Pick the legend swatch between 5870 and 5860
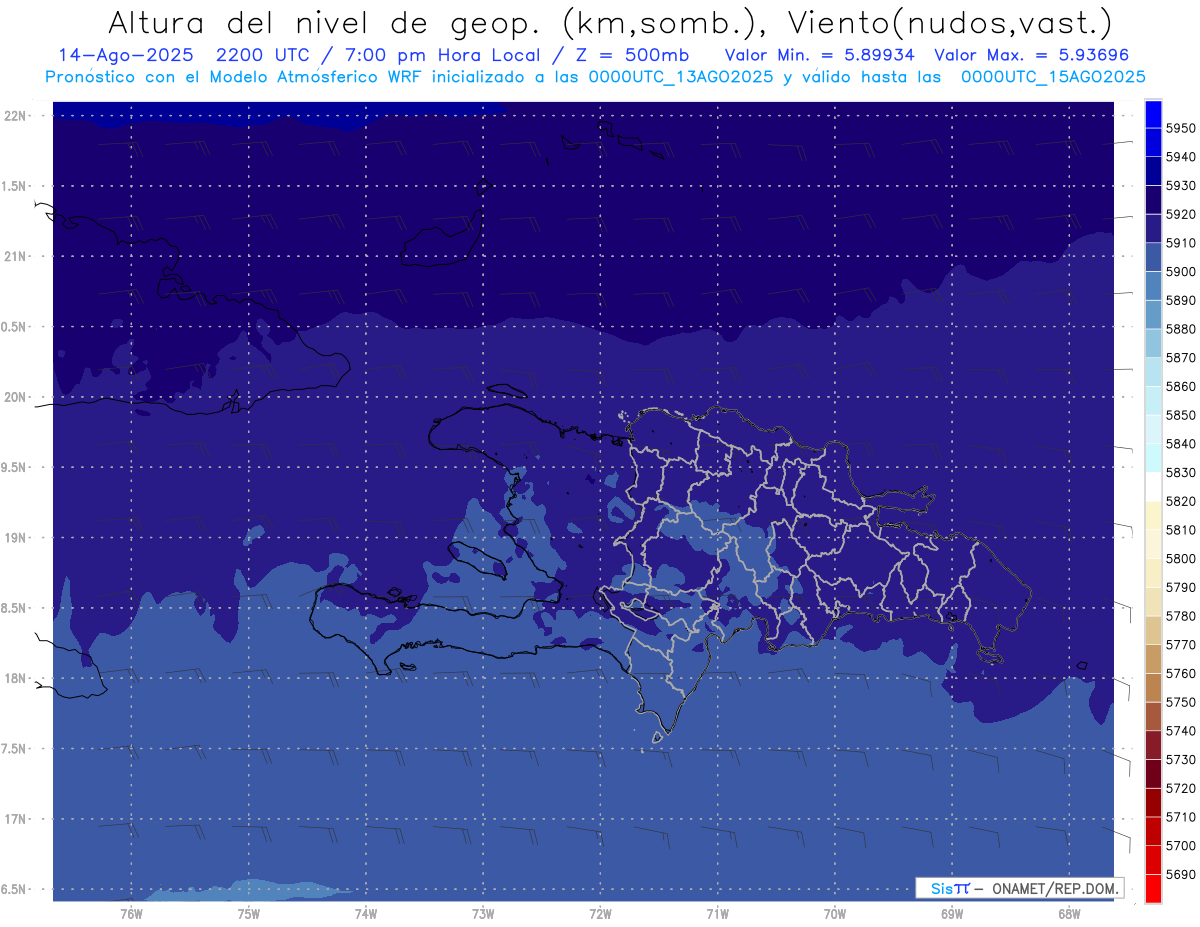Viewport: 1200px width, 927px height. [1153, 372]
